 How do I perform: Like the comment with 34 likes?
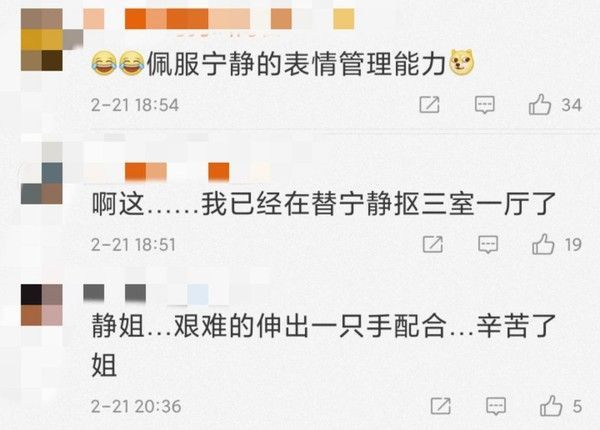tap(540, 104)
